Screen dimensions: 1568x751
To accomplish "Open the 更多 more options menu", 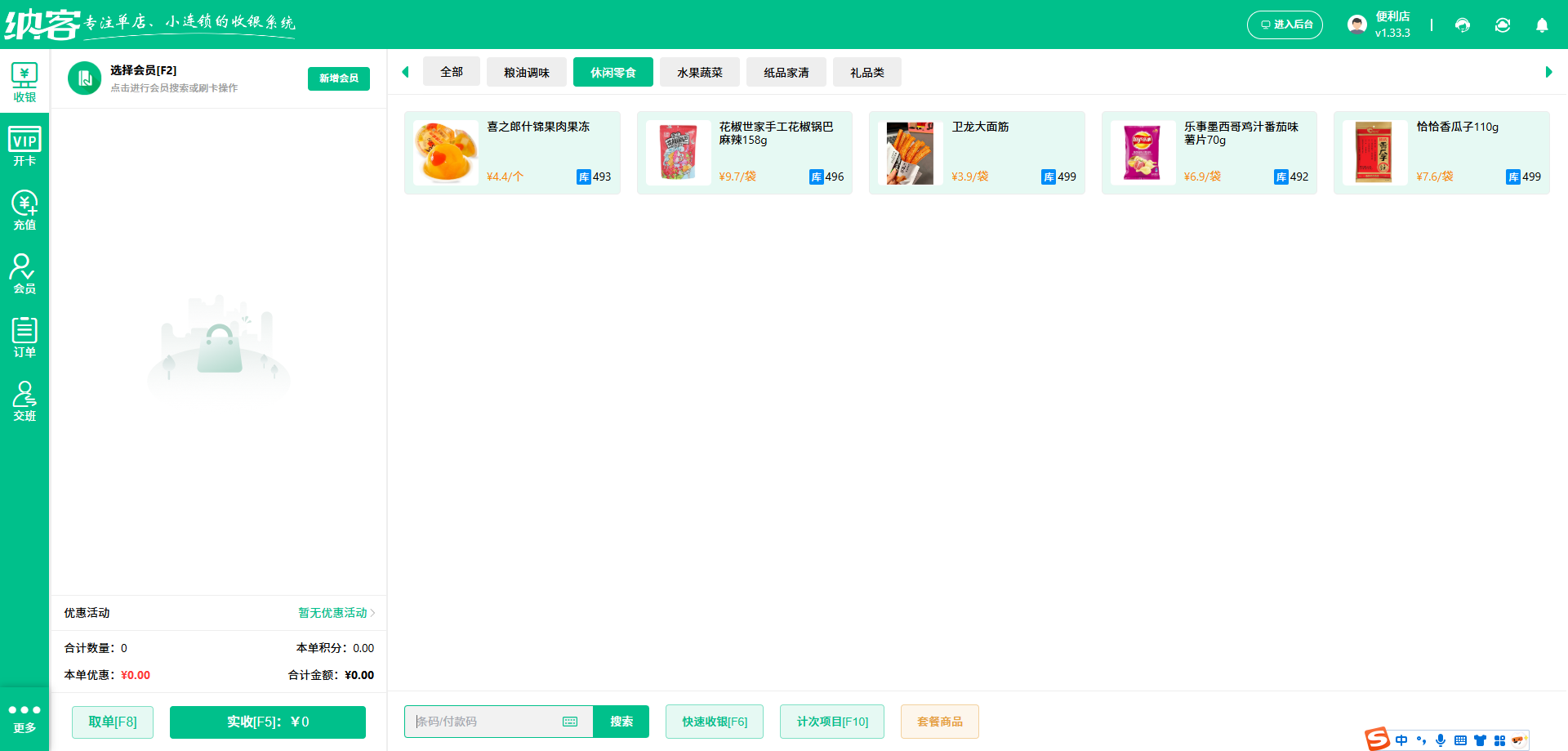I will tap(24, 717).
